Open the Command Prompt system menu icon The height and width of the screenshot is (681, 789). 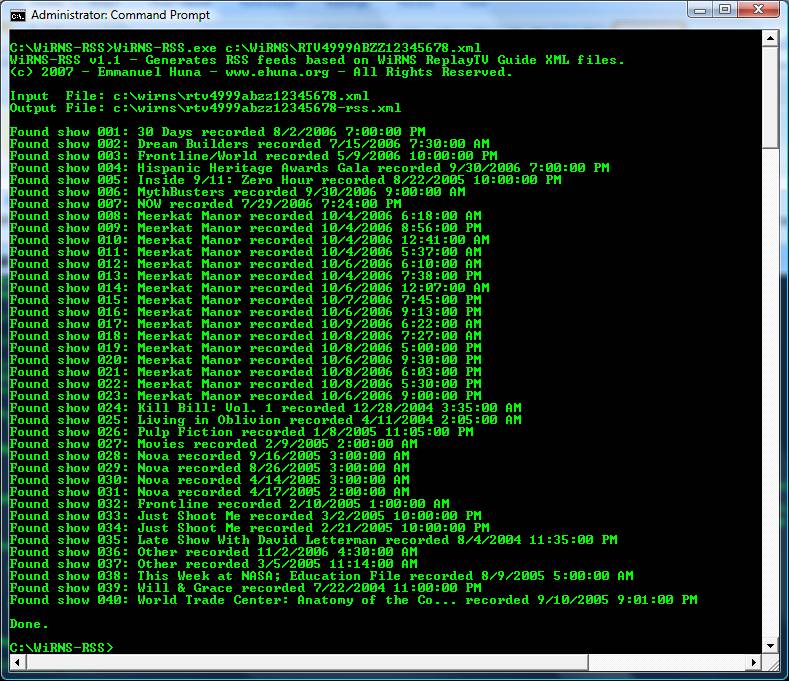tap(18, 16)
